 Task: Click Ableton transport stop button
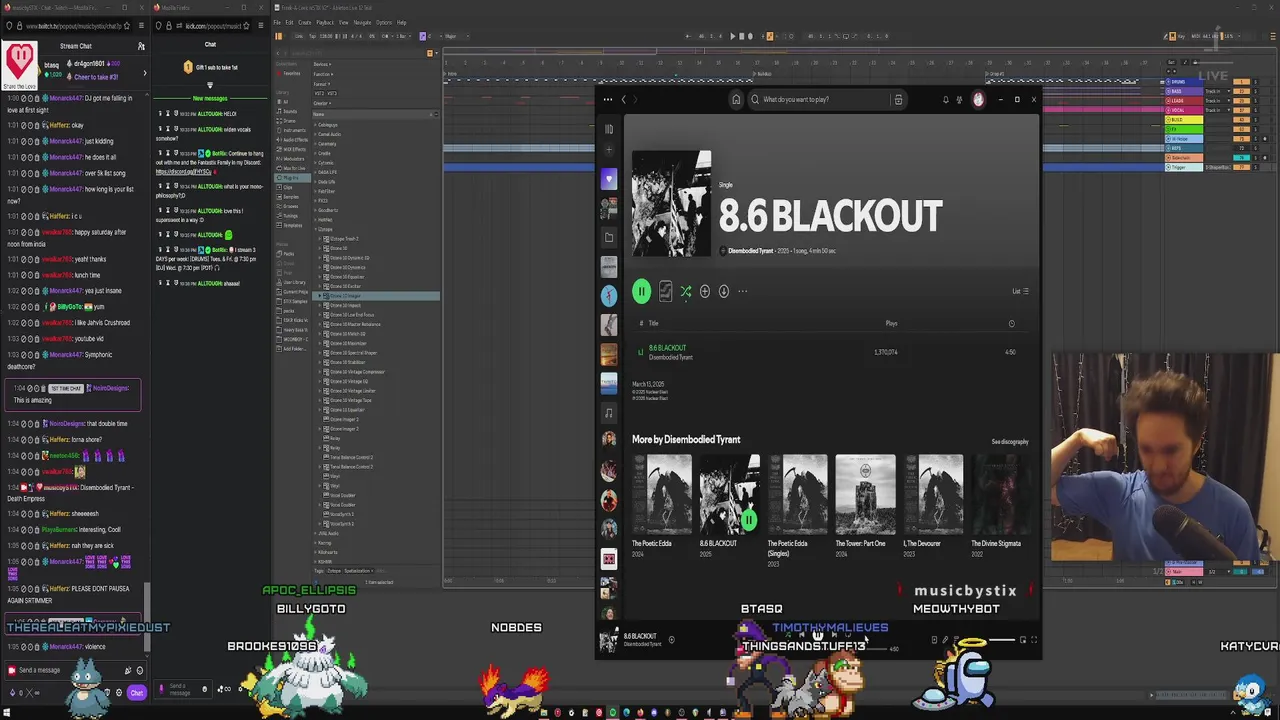[x=742, y=36]
